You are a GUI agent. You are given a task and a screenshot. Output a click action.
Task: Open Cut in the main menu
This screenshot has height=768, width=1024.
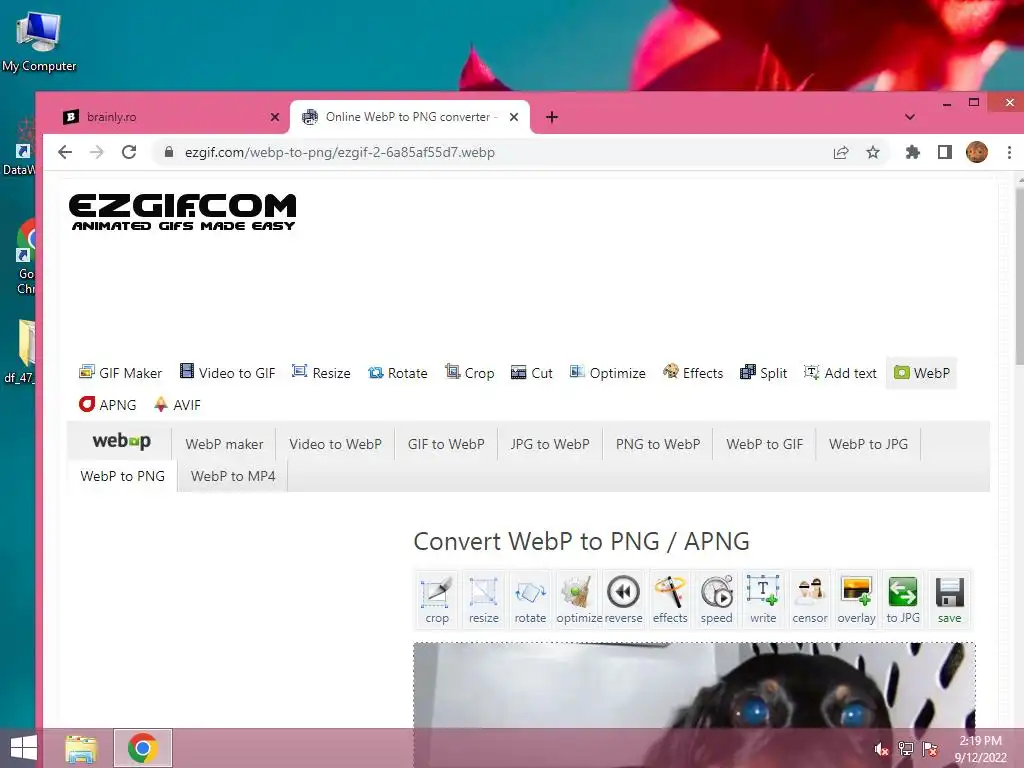pos(532,373)
